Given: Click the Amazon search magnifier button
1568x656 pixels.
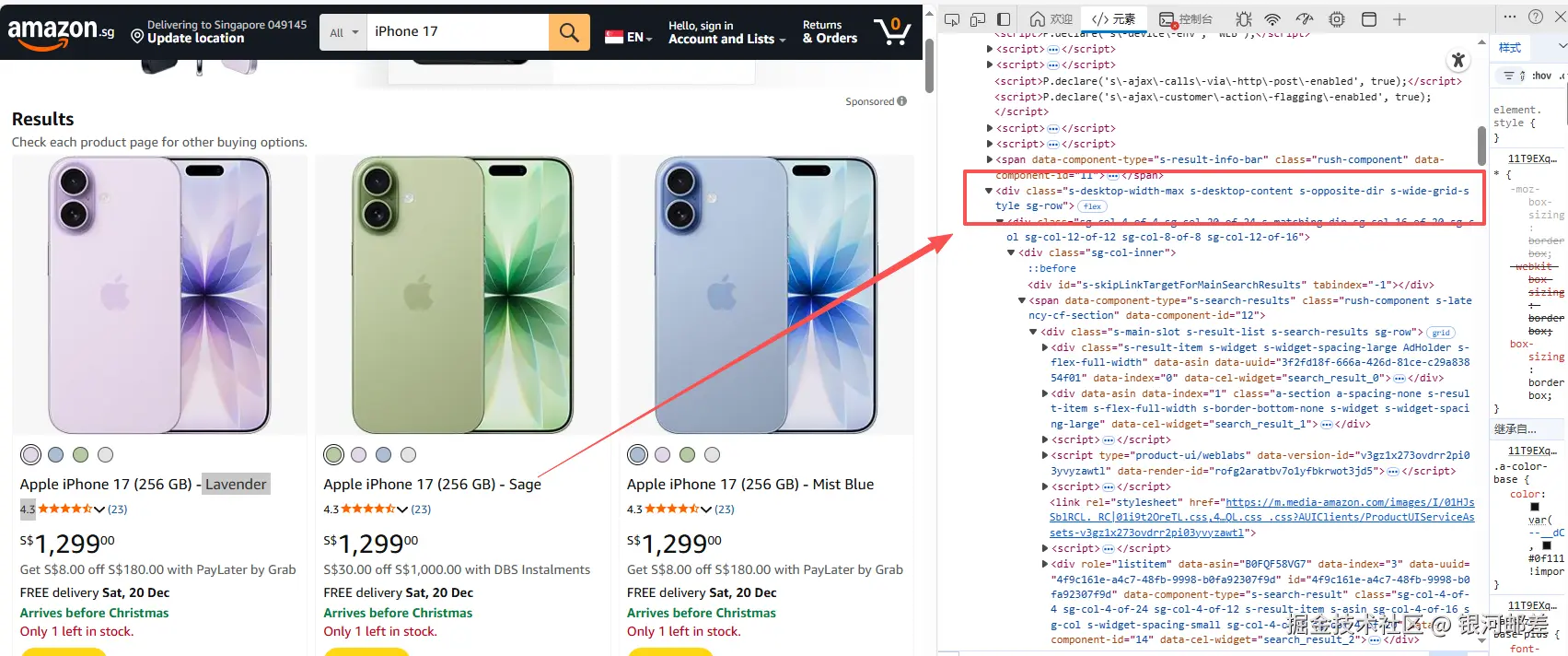Looking at the screenshot, I should [569, 32].
